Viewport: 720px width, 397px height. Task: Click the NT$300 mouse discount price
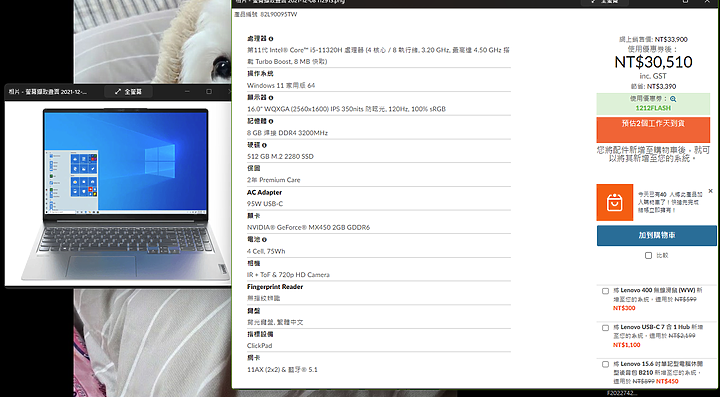pos(624,308)
